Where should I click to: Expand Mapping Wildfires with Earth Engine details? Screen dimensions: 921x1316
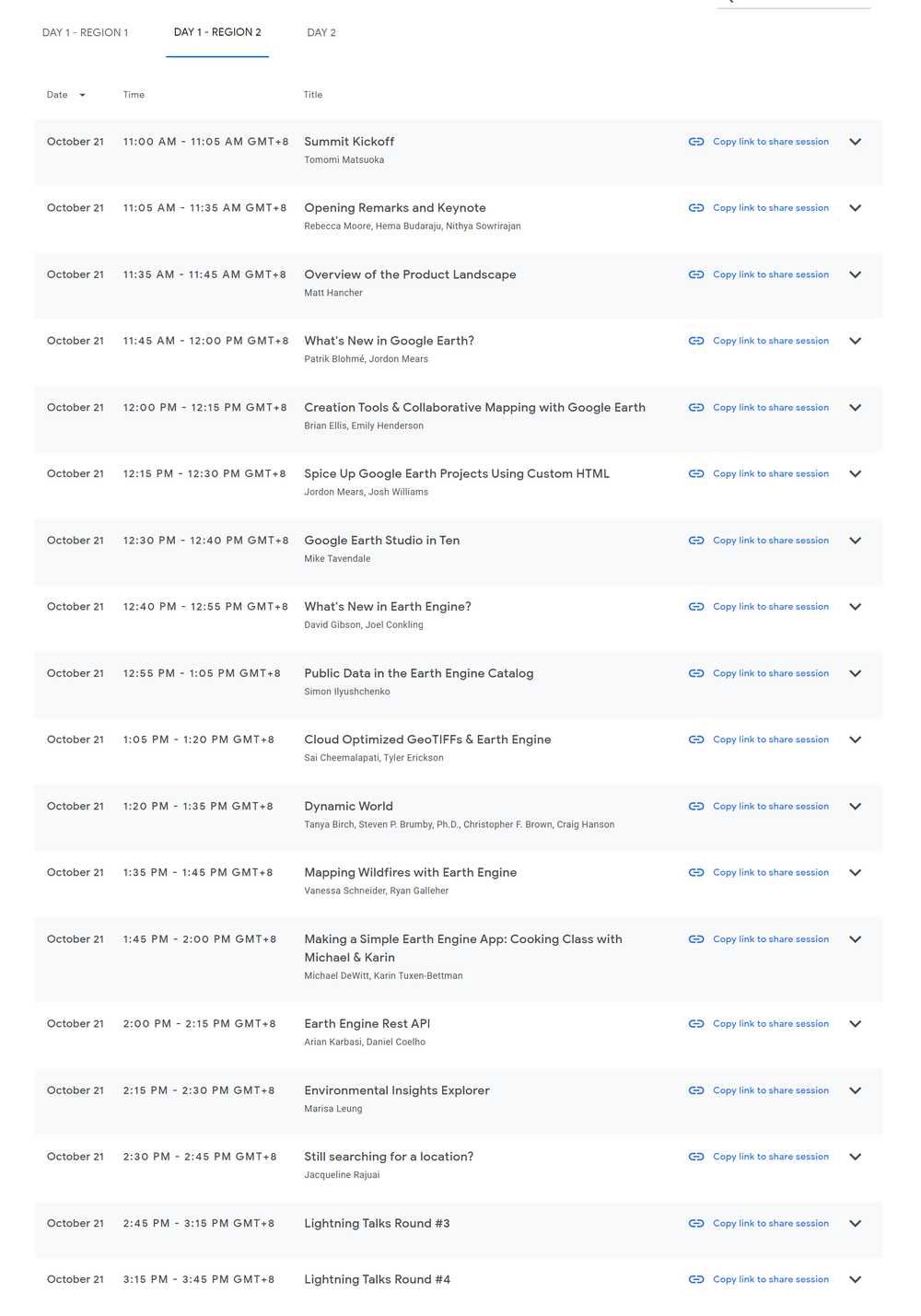point(855,873)
